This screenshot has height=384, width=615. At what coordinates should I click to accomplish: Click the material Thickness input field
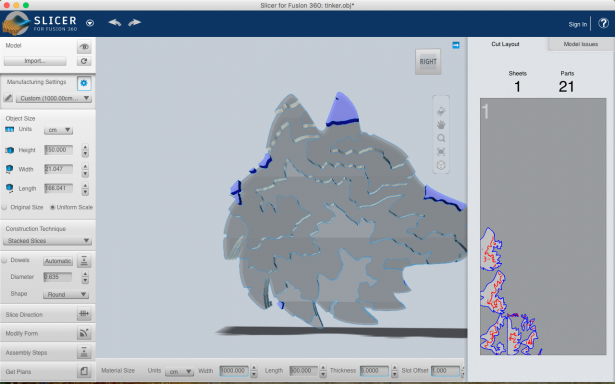click(374, 371)
